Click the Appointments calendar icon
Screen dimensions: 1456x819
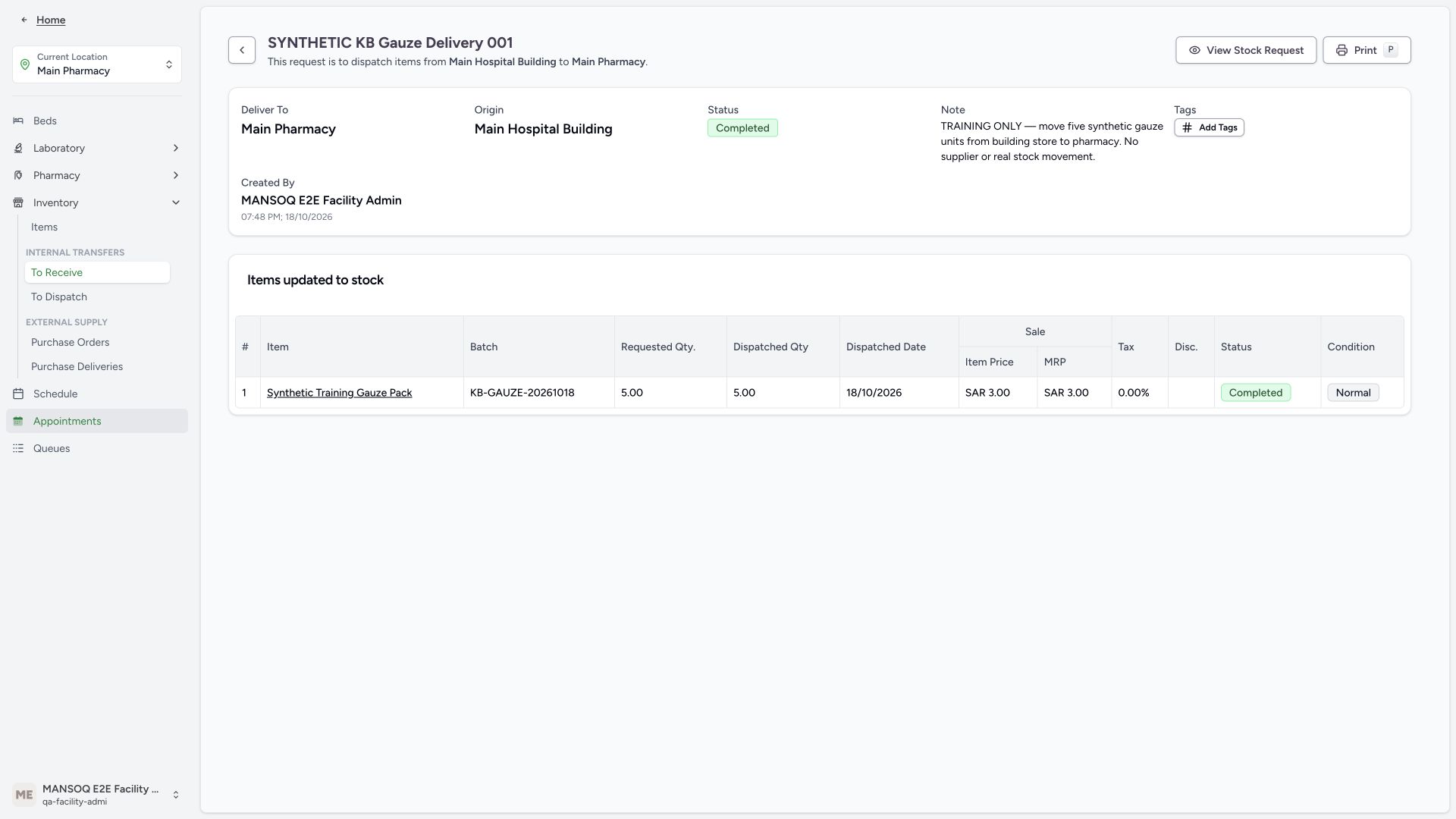18,421
